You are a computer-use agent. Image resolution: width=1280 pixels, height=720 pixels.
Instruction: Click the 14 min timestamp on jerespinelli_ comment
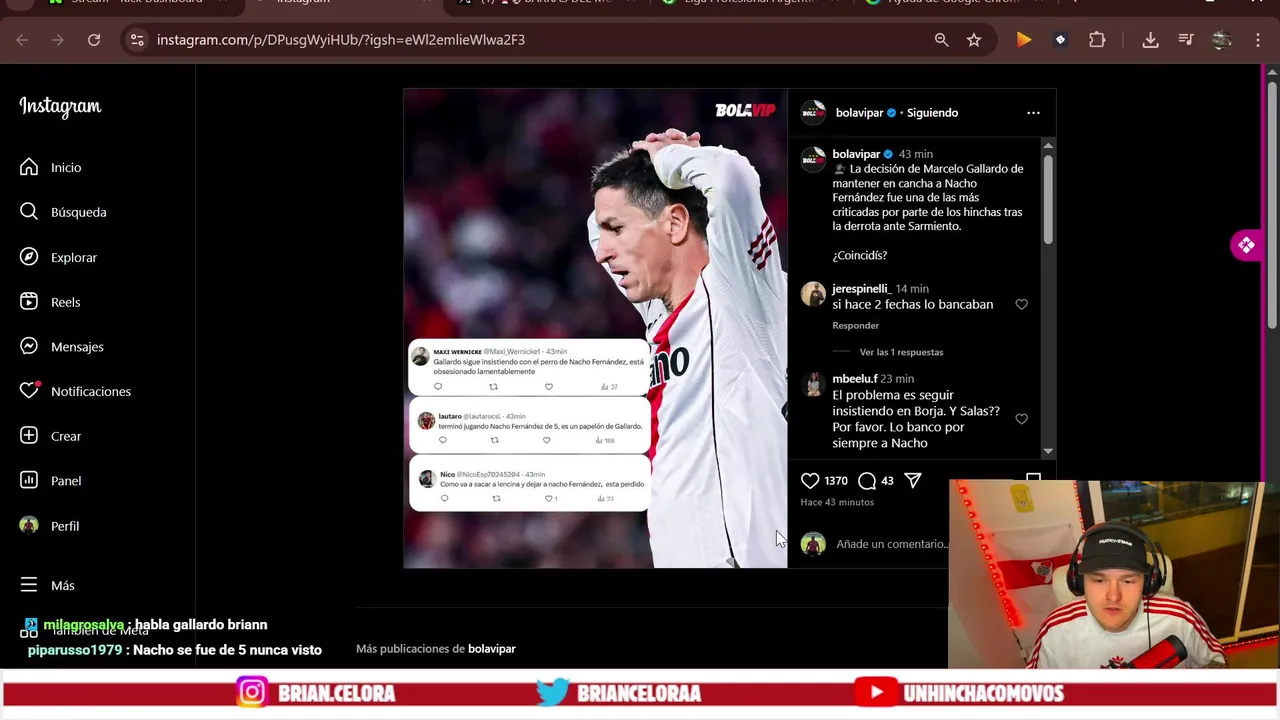(912, 289)
